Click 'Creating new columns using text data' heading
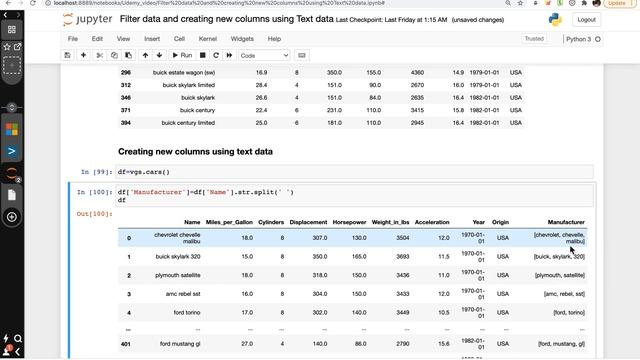 [x=196, y=151]
